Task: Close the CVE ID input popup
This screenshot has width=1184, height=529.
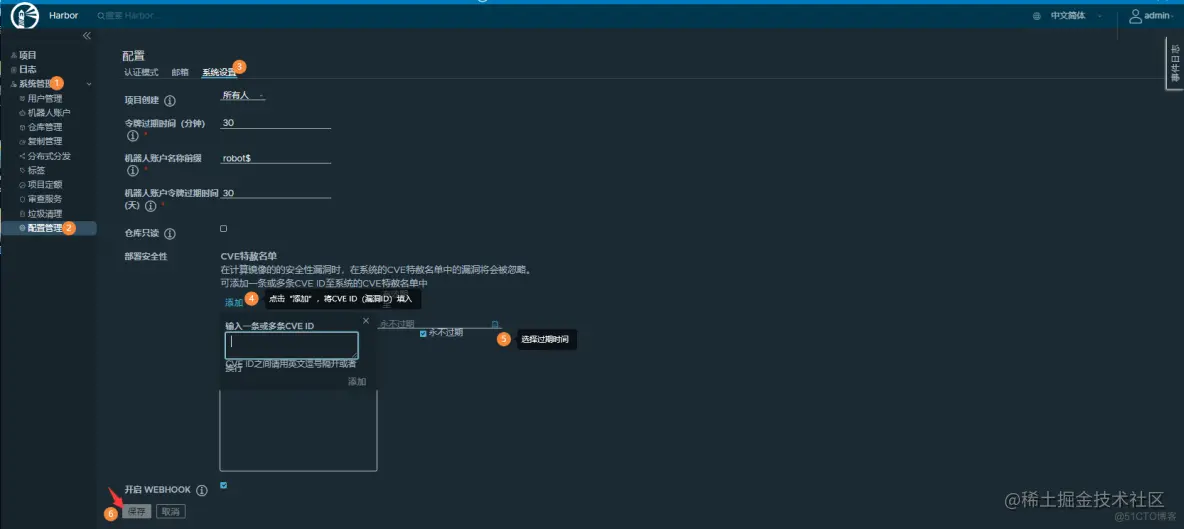Action: 365,321
